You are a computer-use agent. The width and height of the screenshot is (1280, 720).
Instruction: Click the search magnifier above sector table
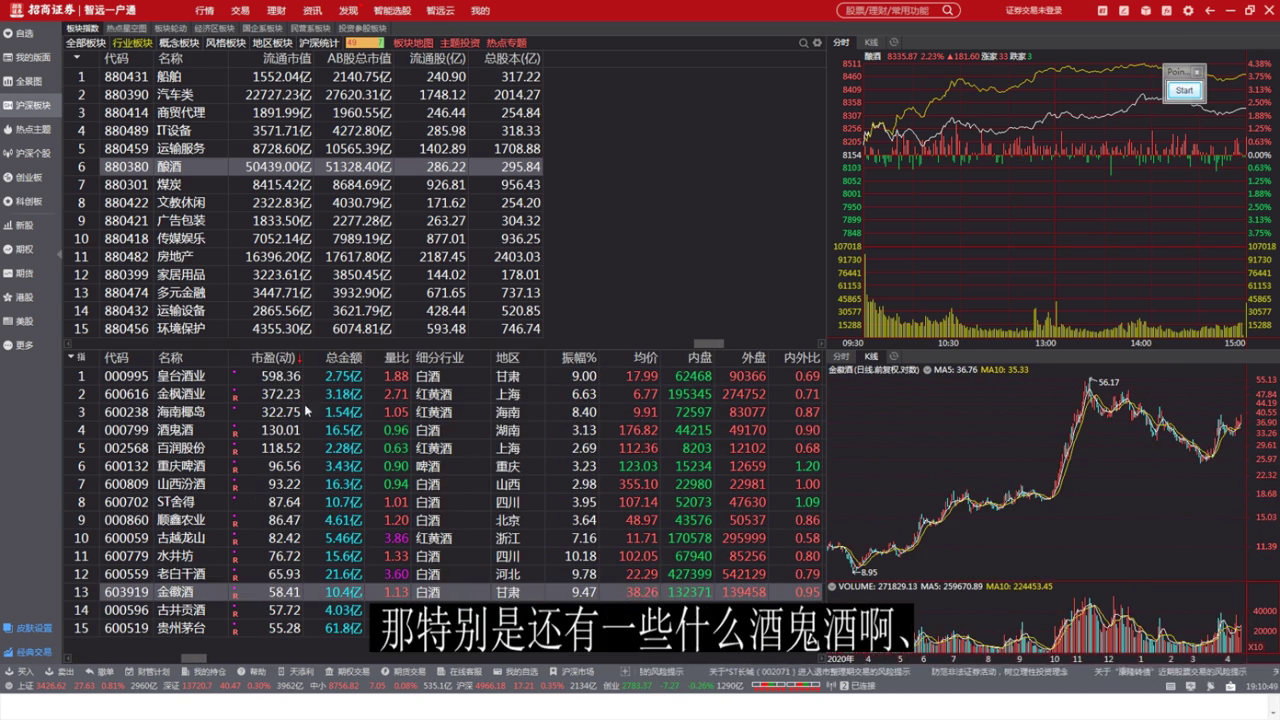(x=803, y=43)
